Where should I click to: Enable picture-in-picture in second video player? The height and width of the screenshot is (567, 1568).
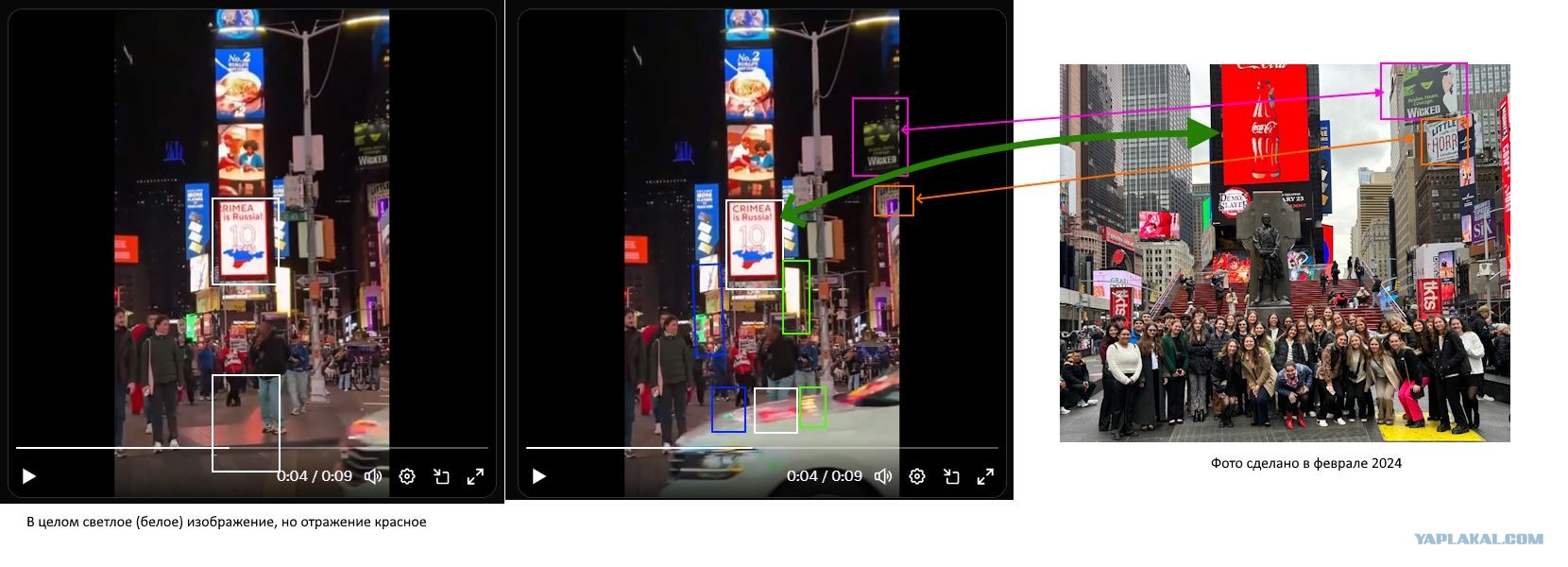pyautogui.click(x=951, y=476)
